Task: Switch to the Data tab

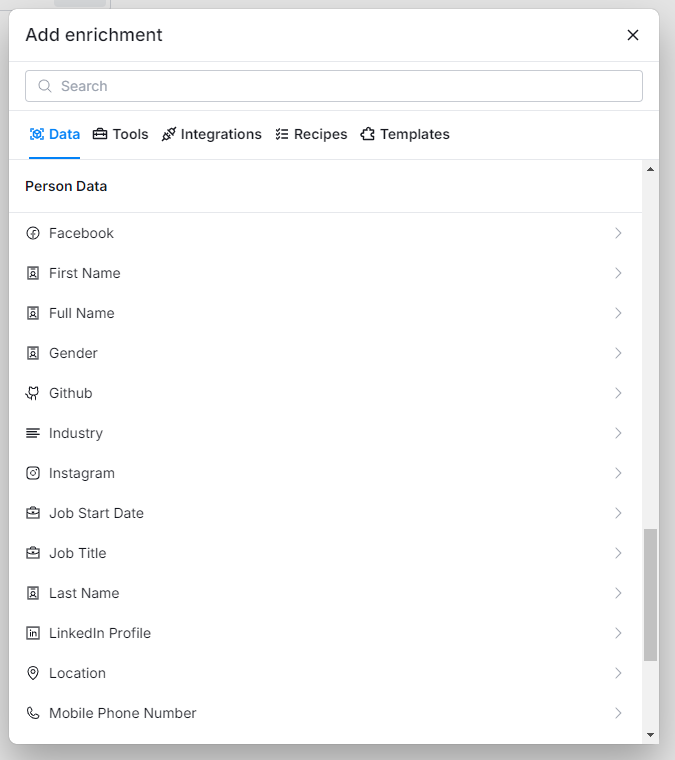Action: (x=55, y=134)
